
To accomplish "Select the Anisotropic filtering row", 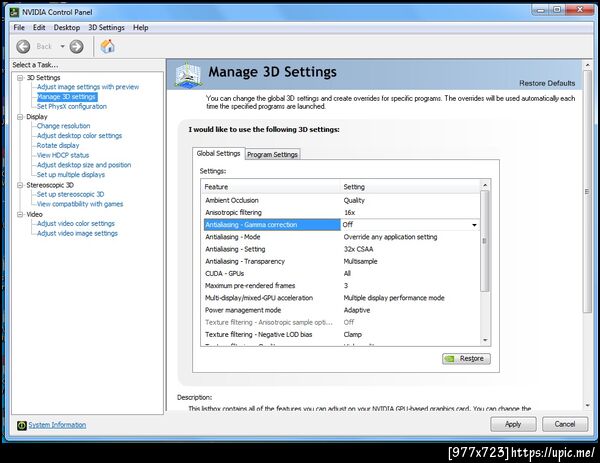I will 341,213.
